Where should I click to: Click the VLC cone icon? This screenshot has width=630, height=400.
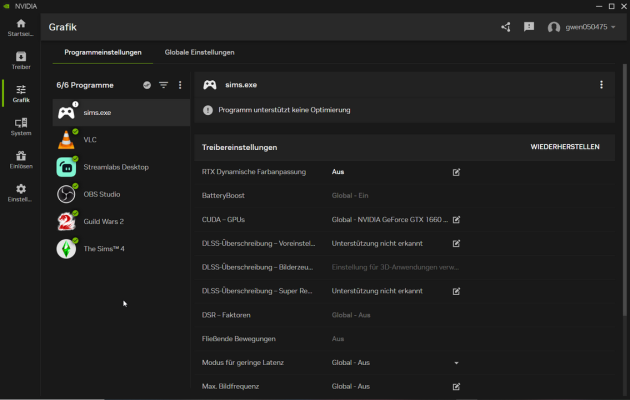(x=66, y=140)
